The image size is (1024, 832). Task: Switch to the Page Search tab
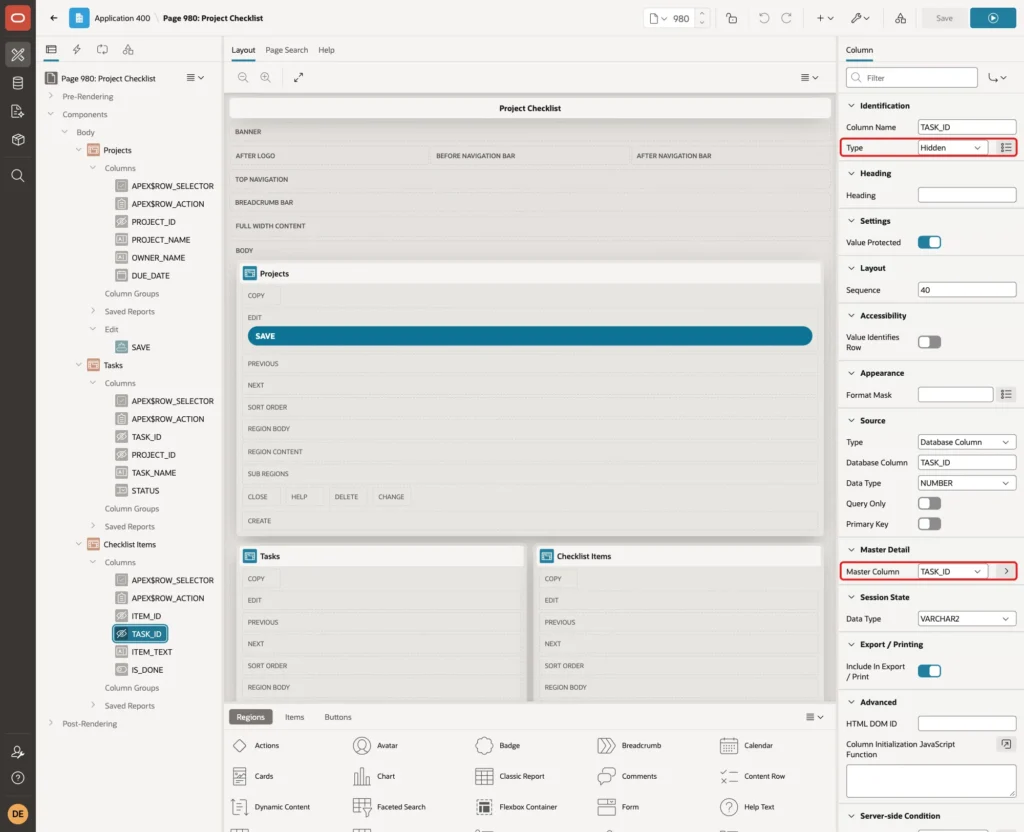[286, 50]
